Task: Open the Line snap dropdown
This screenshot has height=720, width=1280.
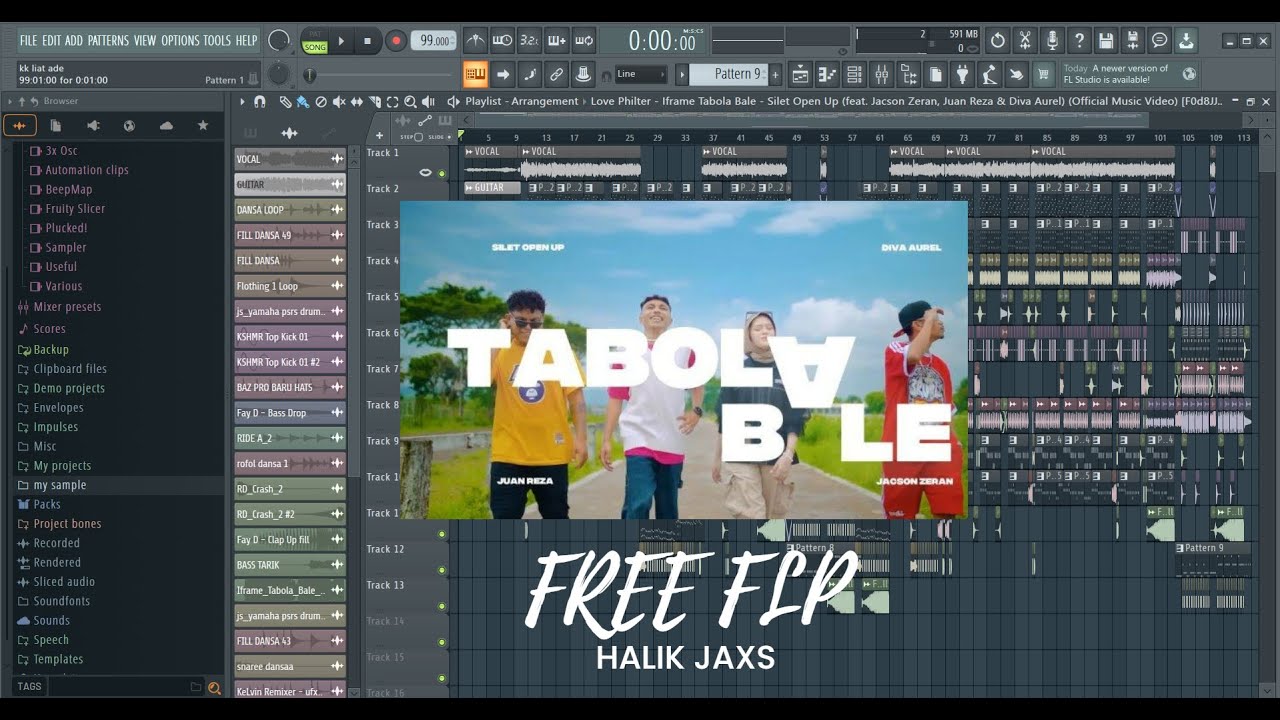Action: pos(640,74)
